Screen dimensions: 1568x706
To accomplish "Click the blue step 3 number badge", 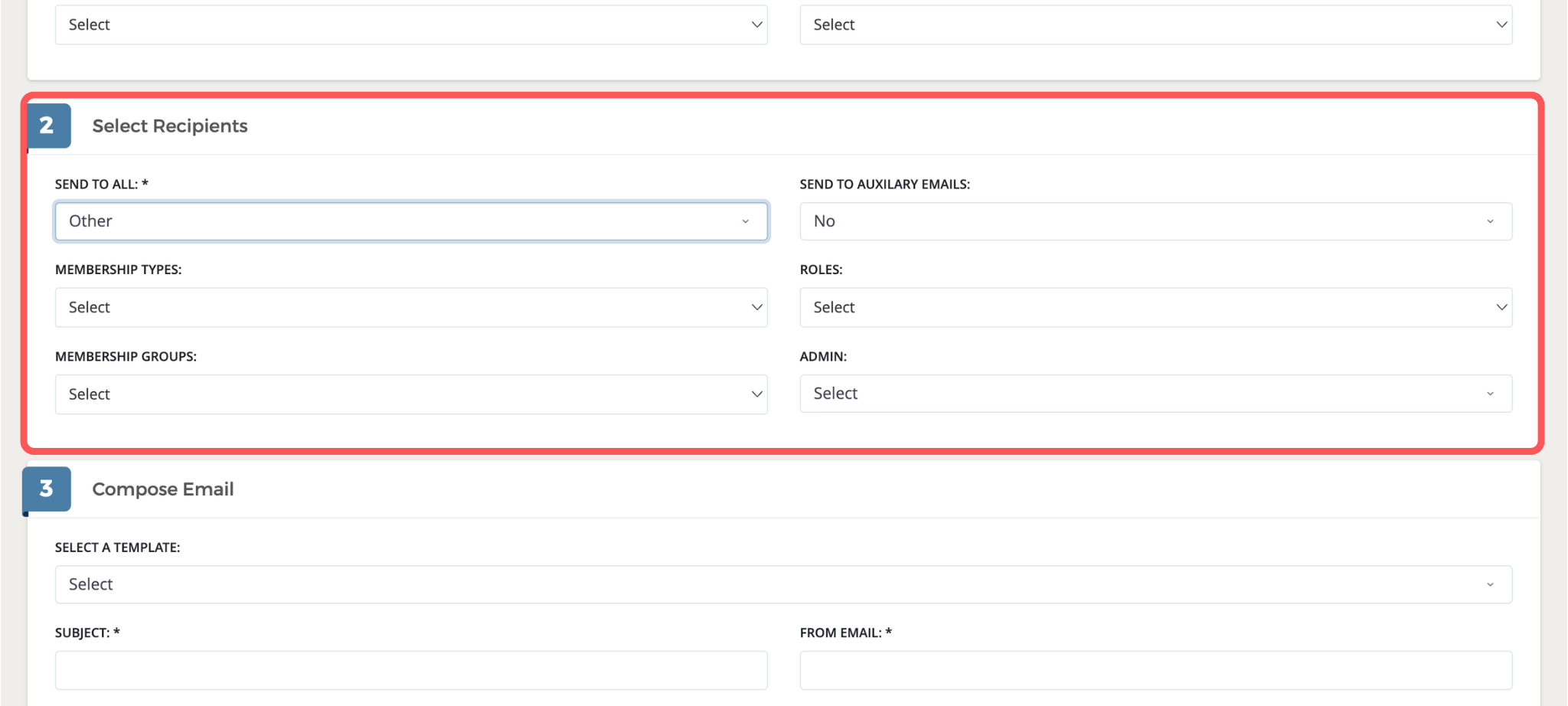I will coord(47,489).
